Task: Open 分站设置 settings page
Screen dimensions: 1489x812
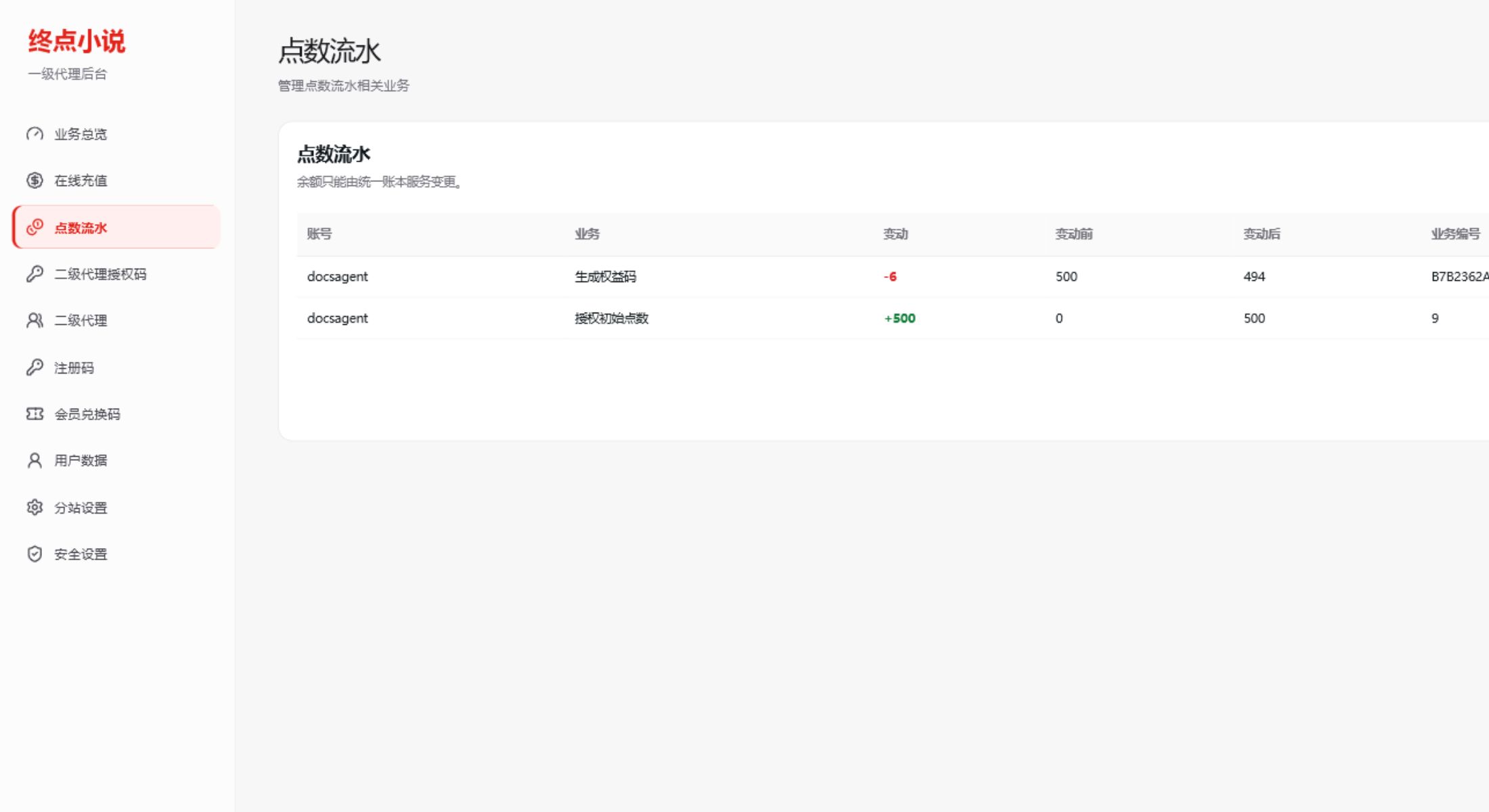Action: click(x=116, y=507)
